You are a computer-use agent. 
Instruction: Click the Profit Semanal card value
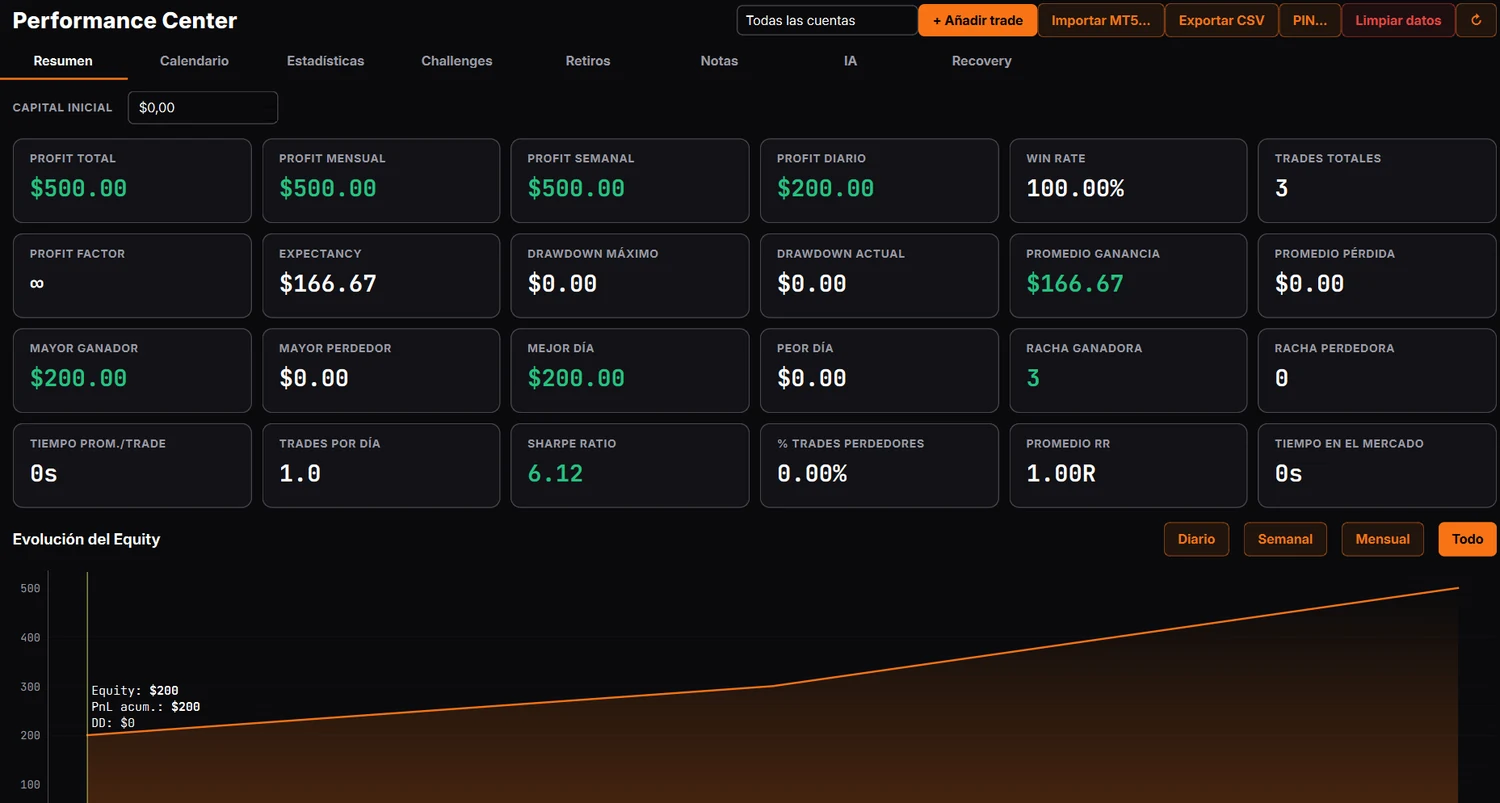coord(576,188)
